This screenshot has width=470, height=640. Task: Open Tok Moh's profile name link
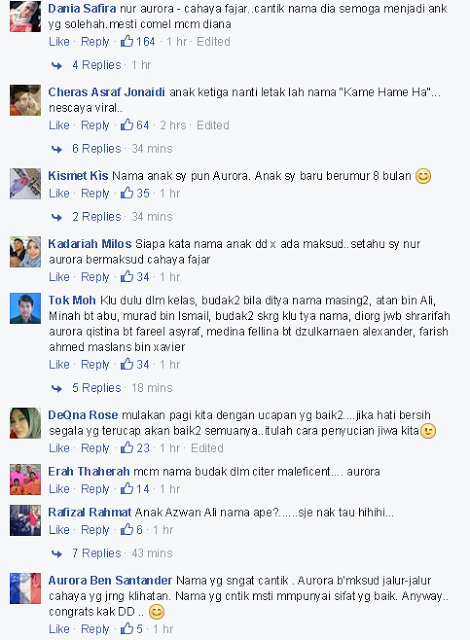pos(72,300)
